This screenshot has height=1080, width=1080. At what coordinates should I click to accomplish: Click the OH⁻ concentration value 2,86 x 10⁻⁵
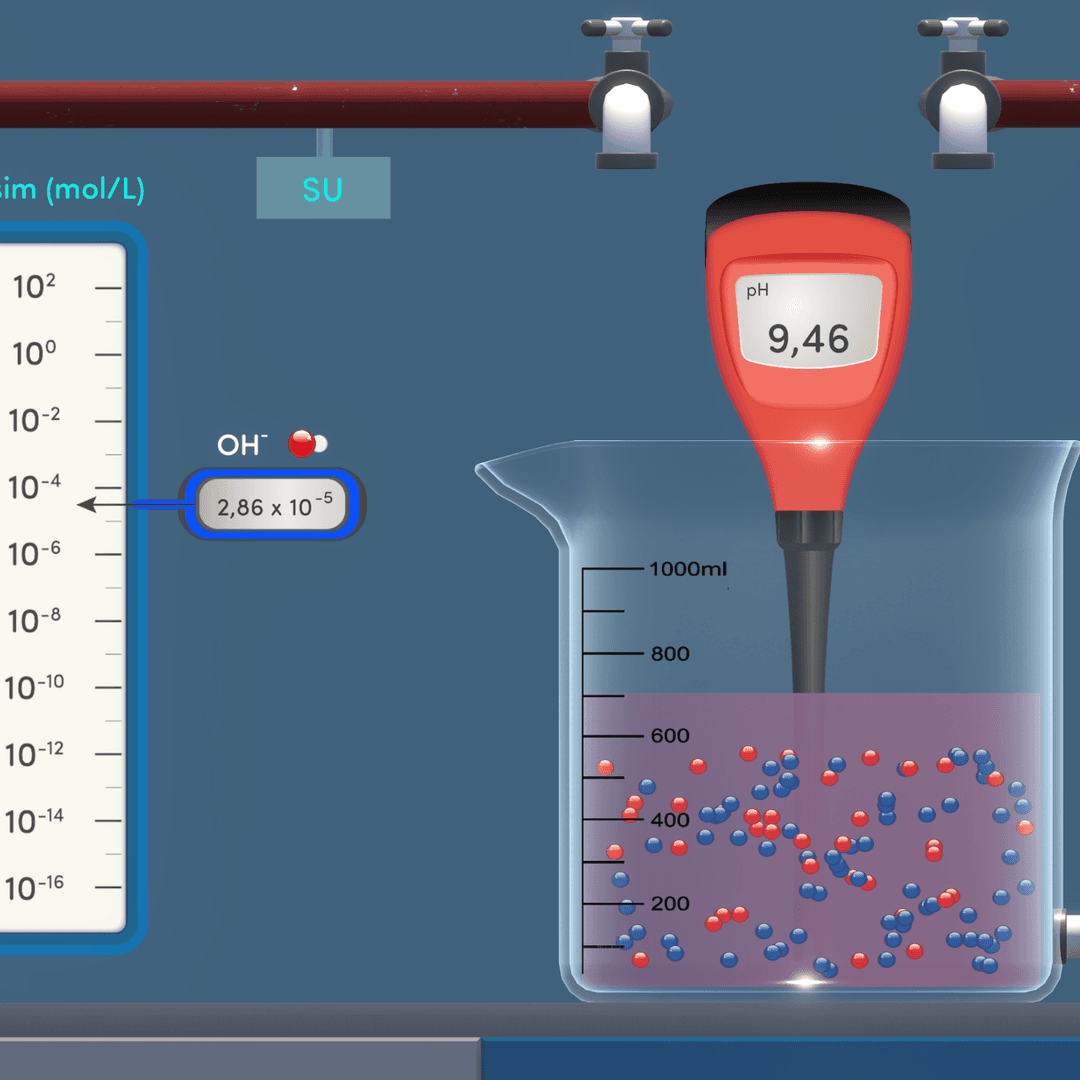273,506
